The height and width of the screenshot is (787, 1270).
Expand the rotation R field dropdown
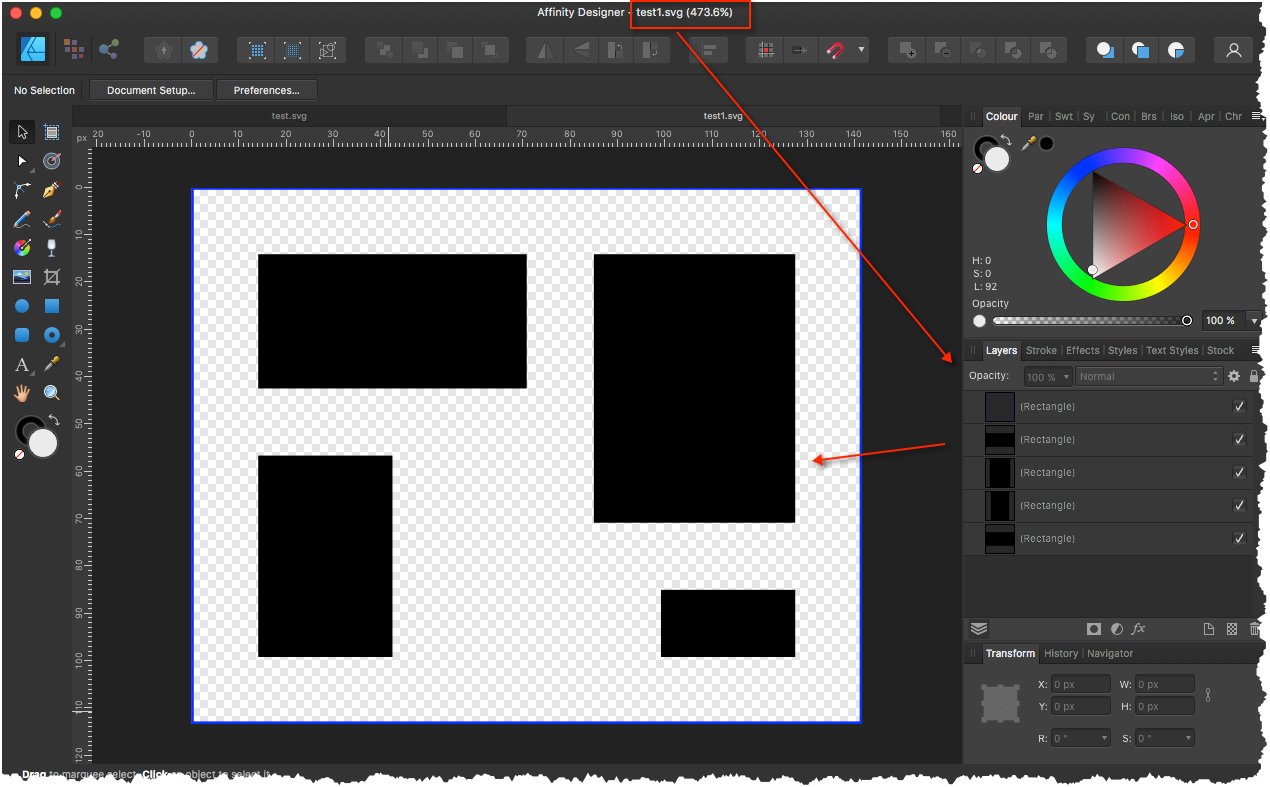1104,738
